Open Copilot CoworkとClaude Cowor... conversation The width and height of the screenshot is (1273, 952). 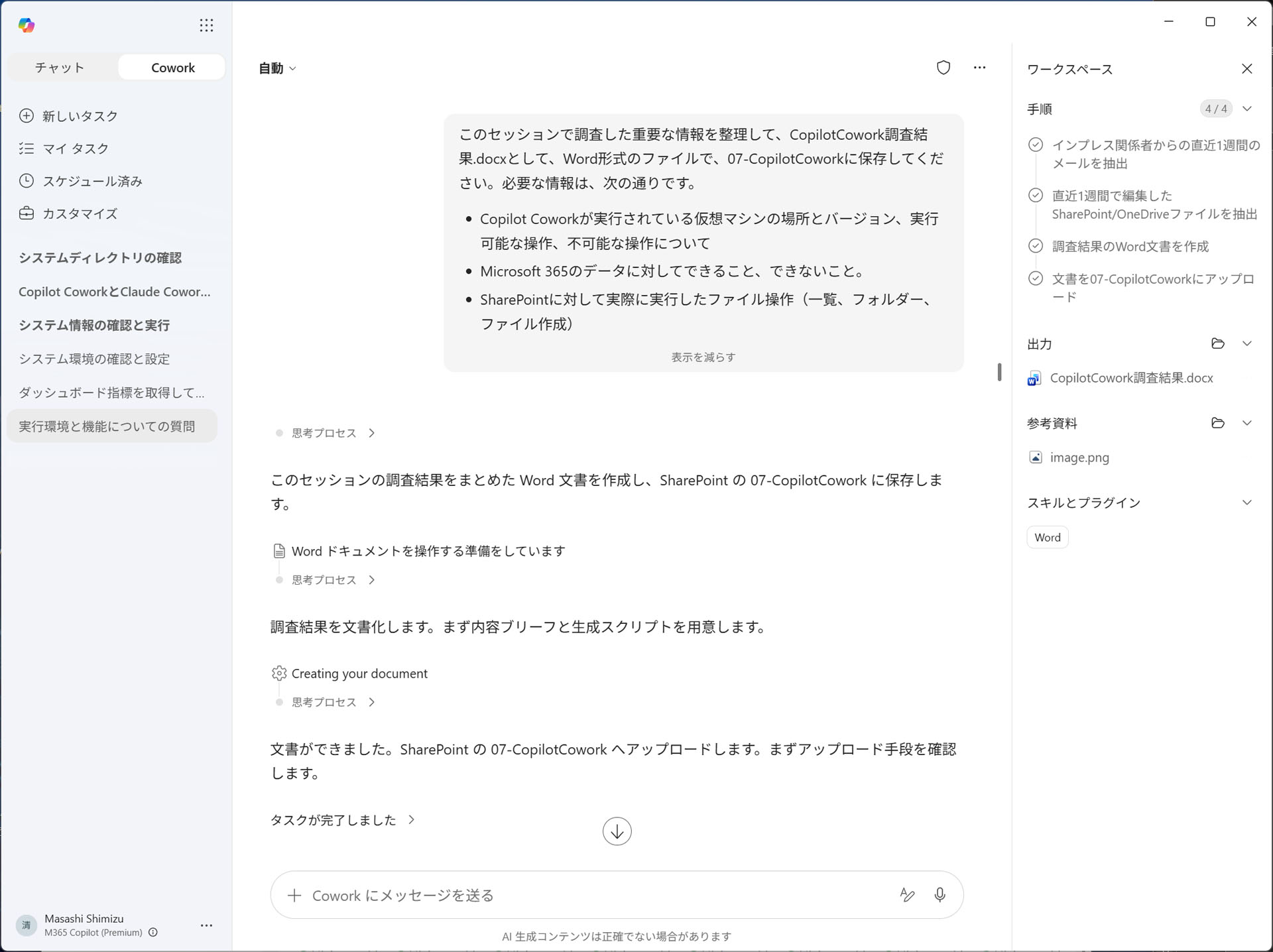pyautogui.click(x=114, y=292)
